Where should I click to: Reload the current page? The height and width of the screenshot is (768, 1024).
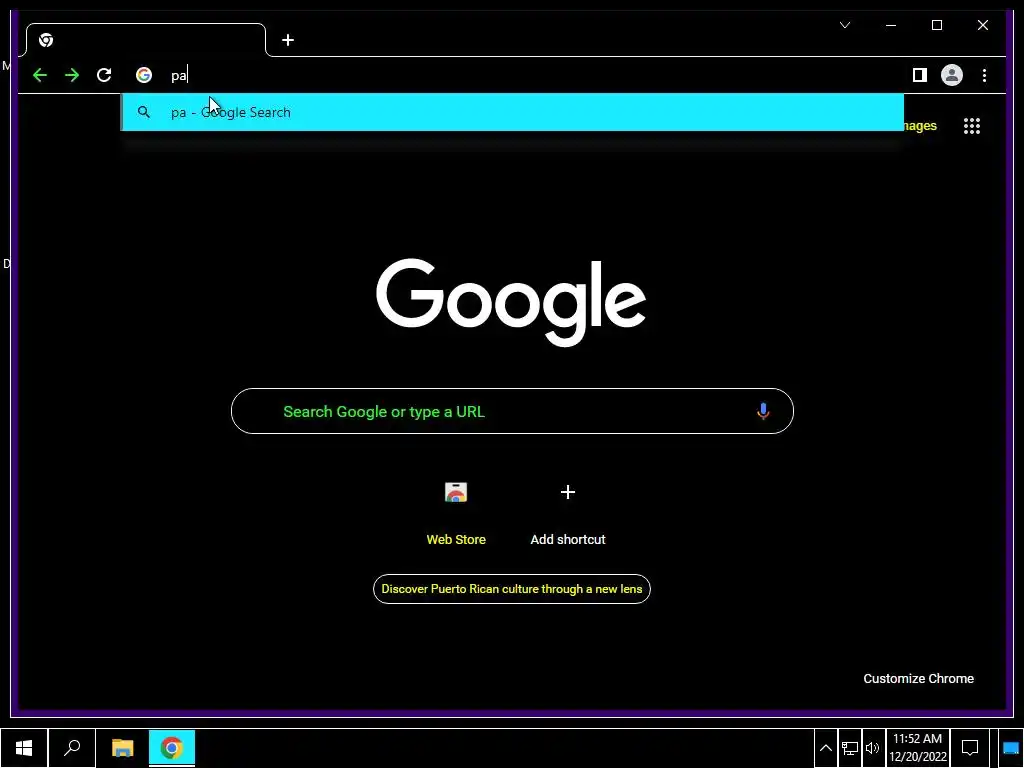[x=104, y=75]
